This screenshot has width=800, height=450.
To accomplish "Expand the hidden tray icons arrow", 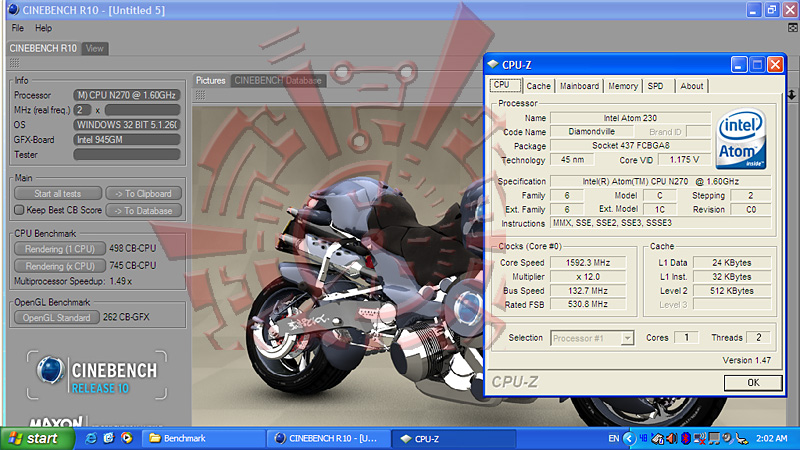I will (x=629, y=438).
